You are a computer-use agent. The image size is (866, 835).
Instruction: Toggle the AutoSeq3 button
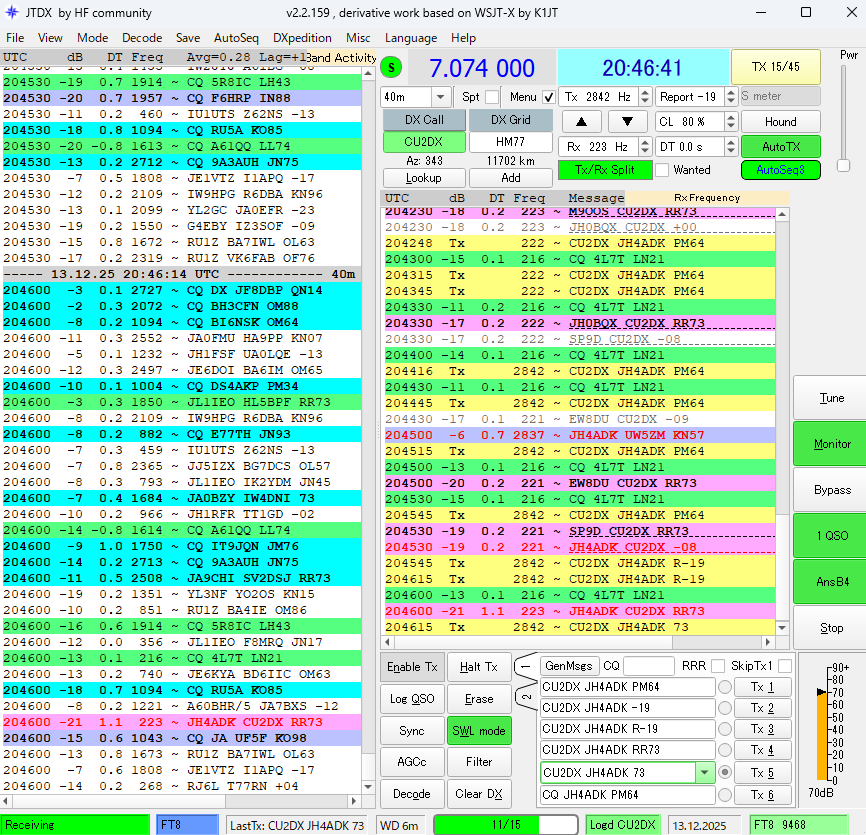click(780, 170)
